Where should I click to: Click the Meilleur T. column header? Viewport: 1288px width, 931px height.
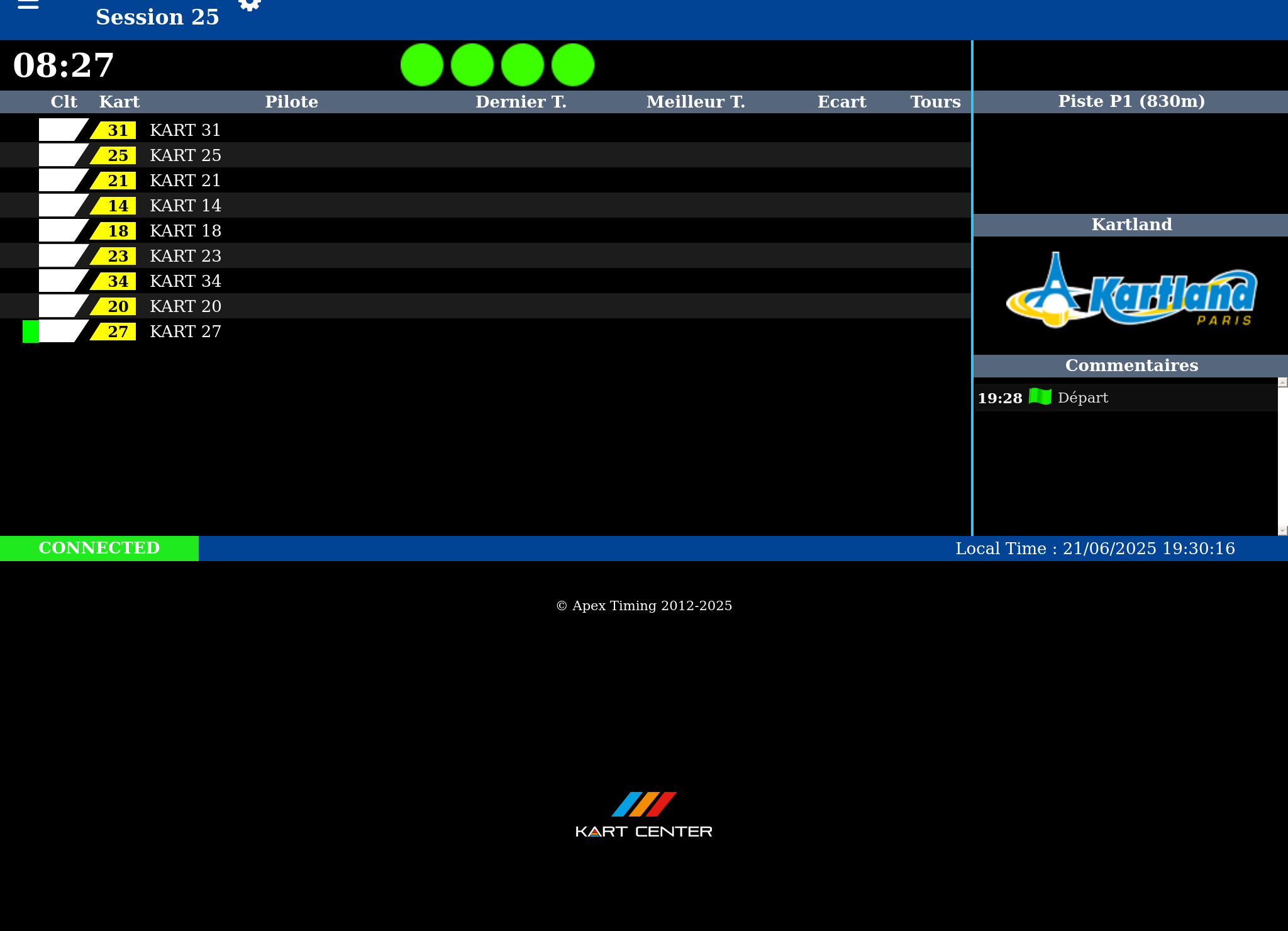(696, 102)
